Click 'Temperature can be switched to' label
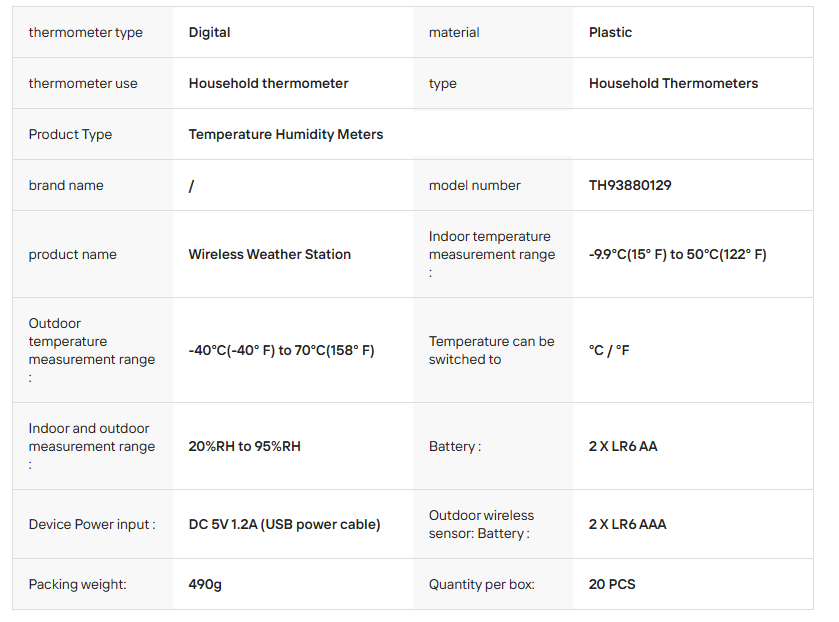Screen dimensions: 839x622 [491, 351]
